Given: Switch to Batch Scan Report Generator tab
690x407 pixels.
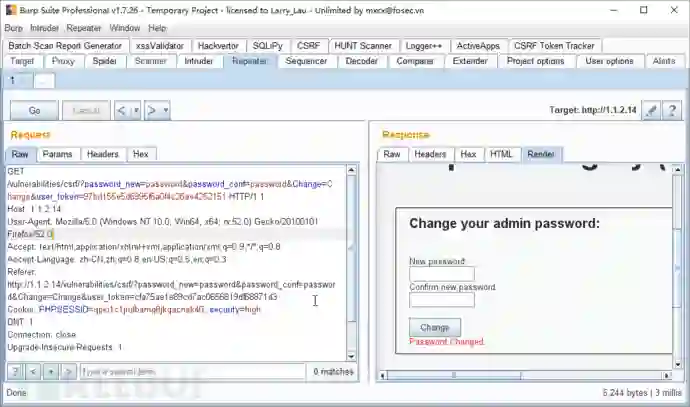Looking at the screenshot, I should pyautogui.click(x=65, y=46).
